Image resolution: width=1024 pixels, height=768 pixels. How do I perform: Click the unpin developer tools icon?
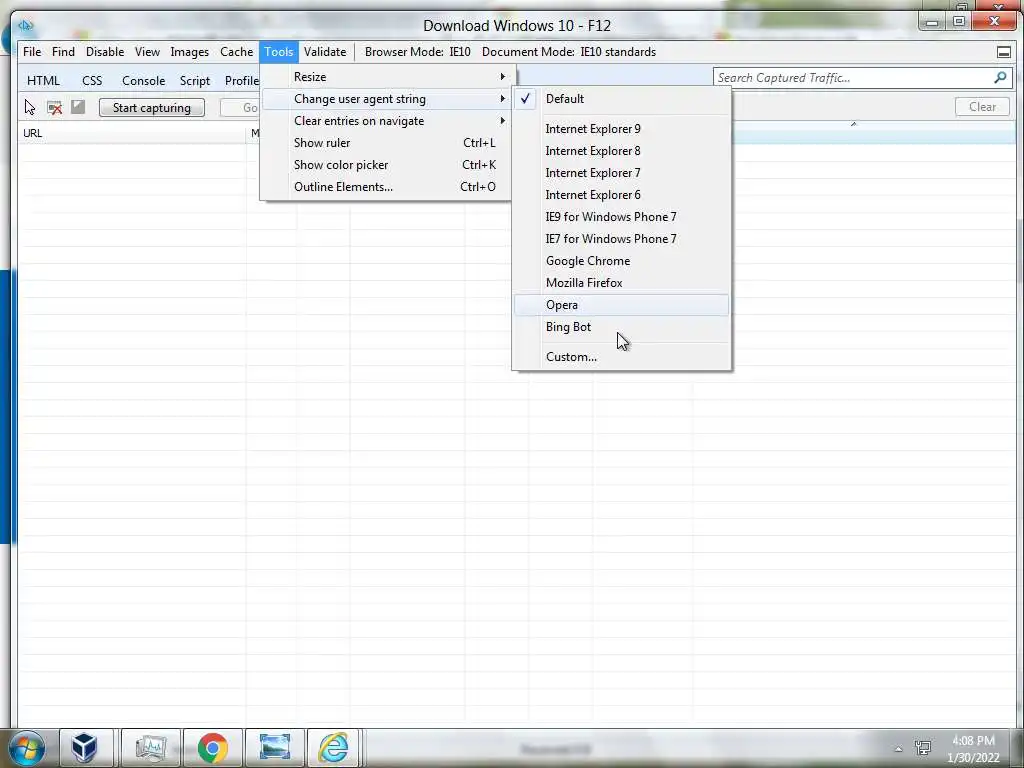click(x=1004, y=52)
